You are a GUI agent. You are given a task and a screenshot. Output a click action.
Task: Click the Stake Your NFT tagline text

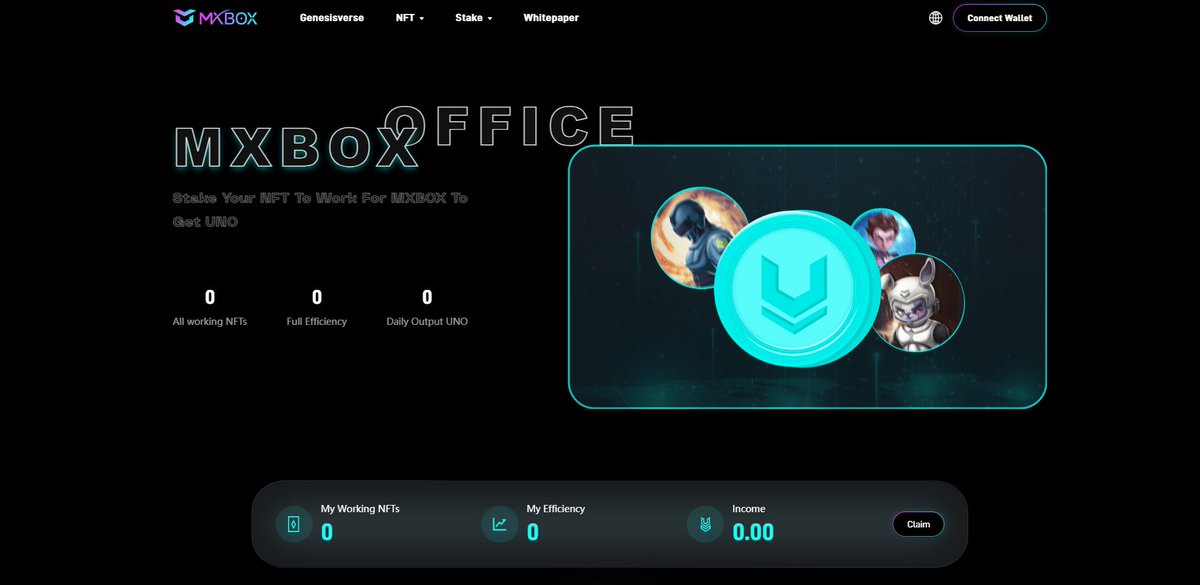320,209
